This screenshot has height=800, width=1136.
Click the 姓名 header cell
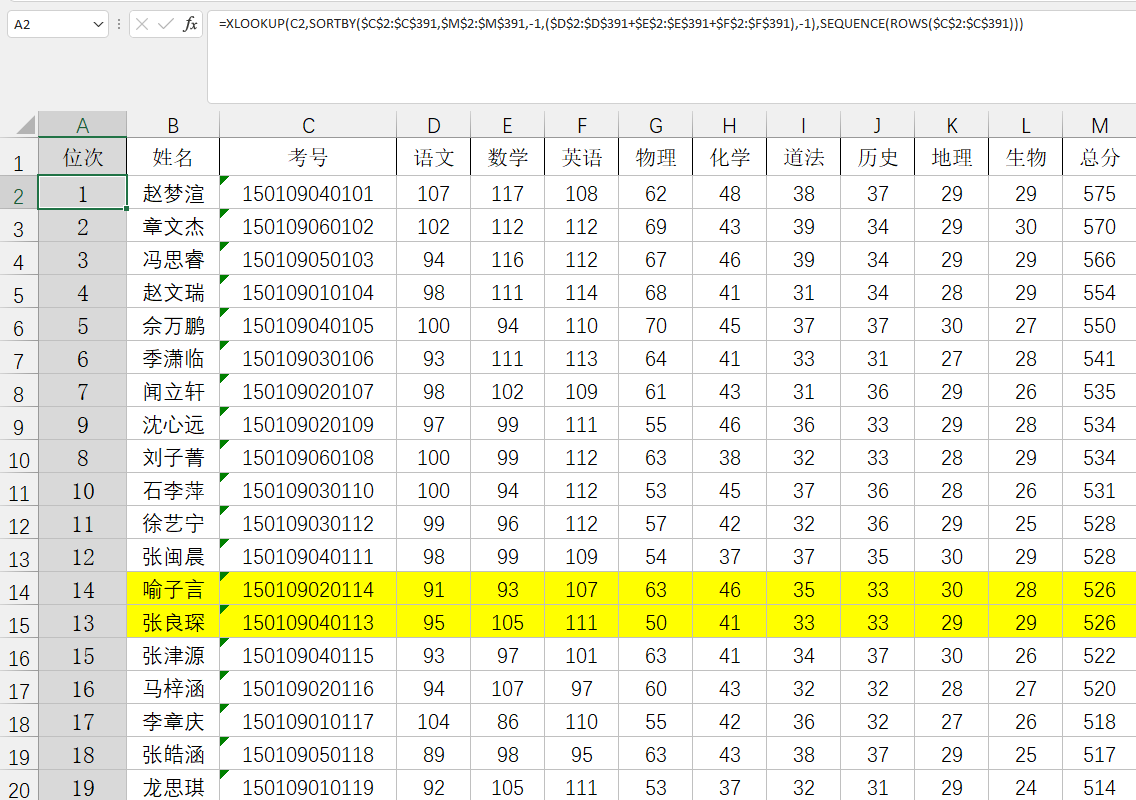pyautogui.click(x=173, y=157)
